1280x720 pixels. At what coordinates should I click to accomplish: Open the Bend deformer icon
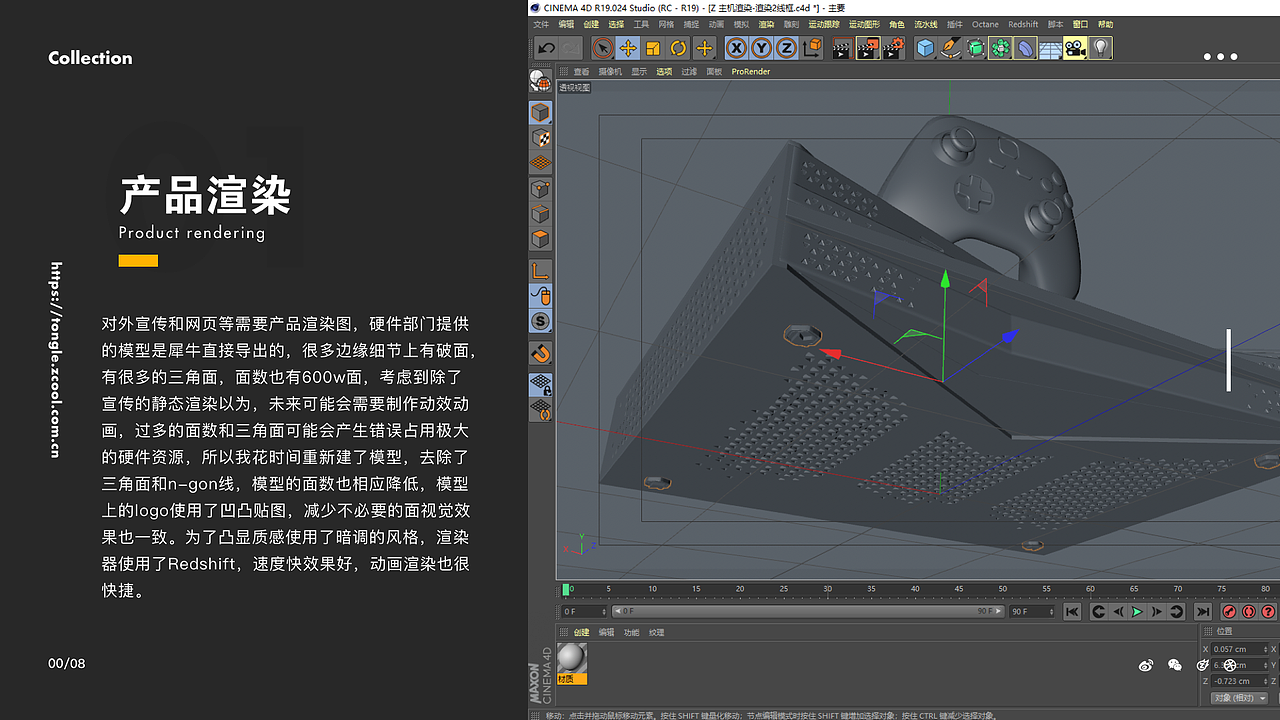coord(1025,48)
